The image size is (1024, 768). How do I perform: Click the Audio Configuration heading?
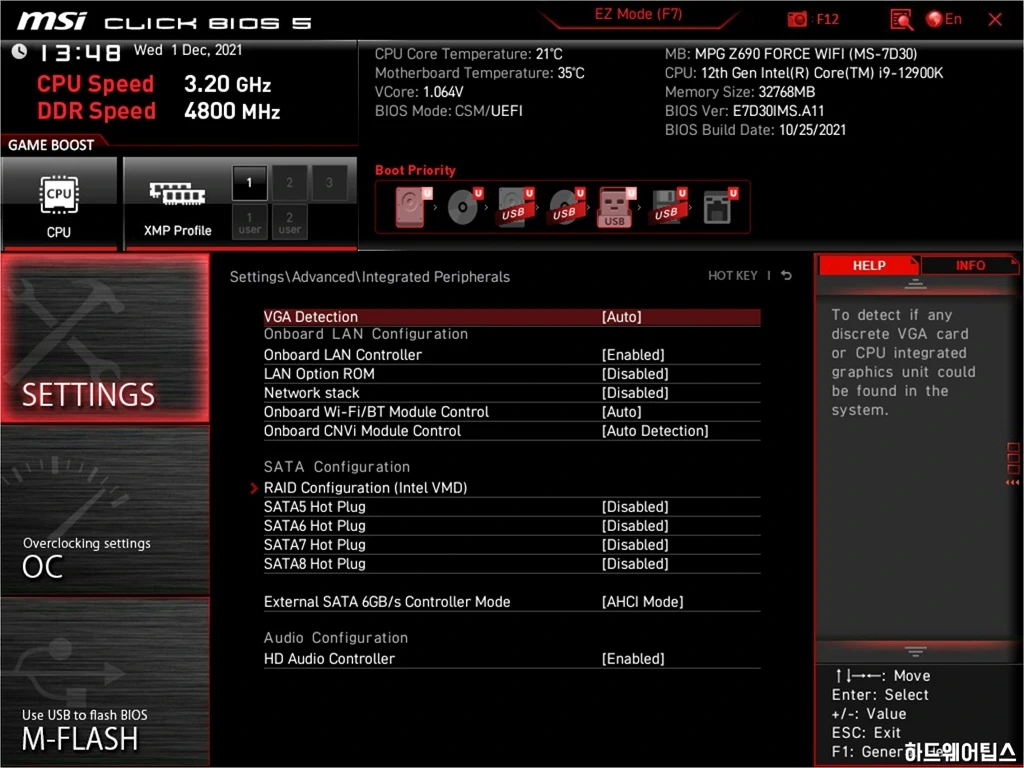(336, 638)
